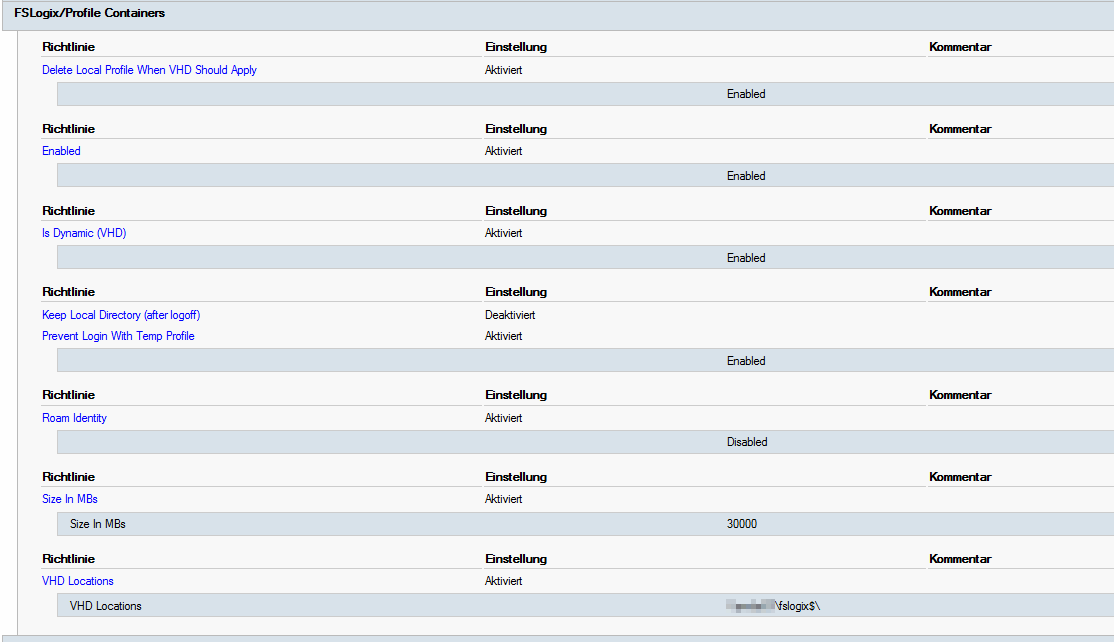Open the blue Size In MBs policy link
Viewport: 1114px width, 642px height.
[70, 499]
